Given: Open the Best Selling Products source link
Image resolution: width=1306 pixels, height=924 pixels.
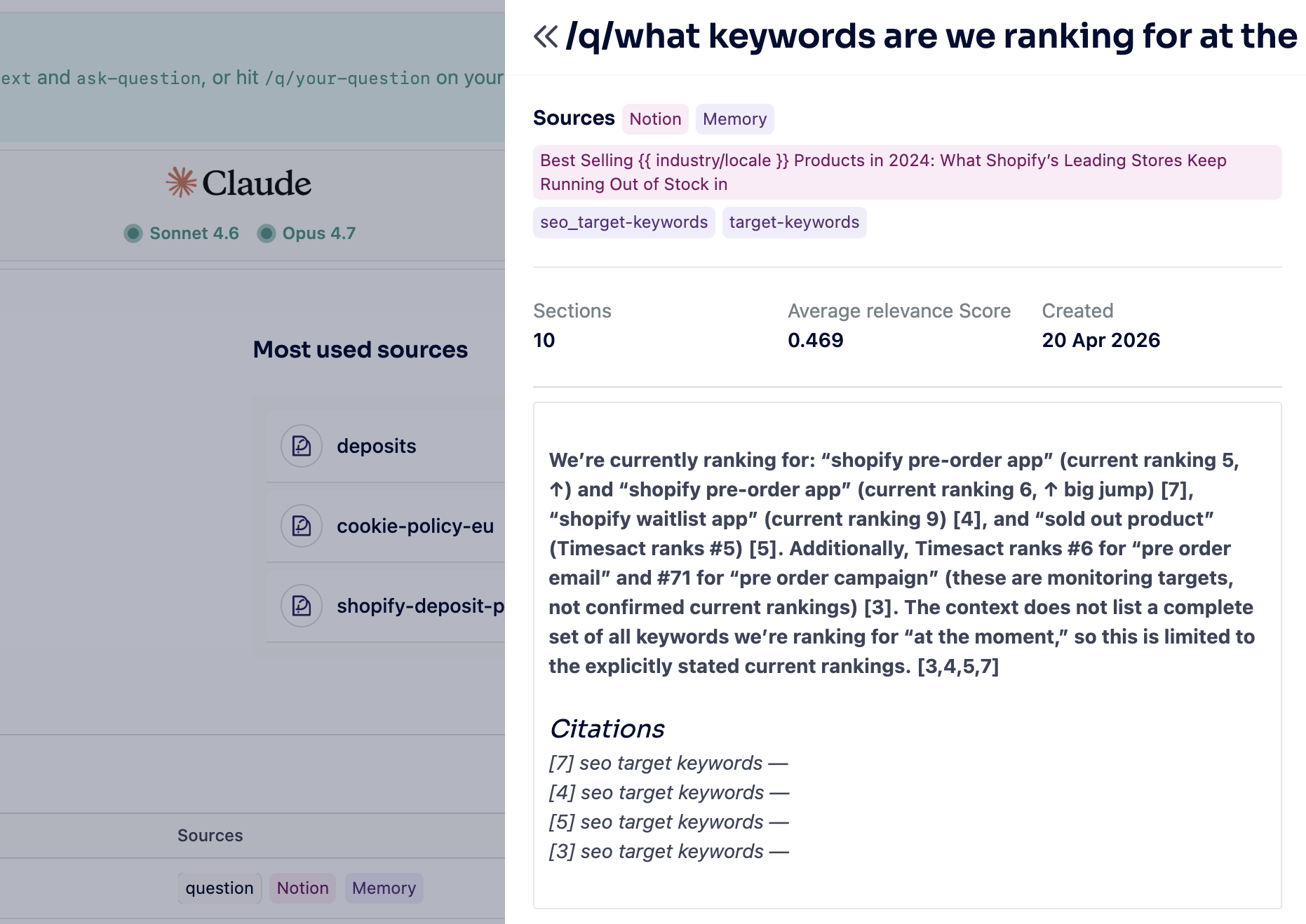Looking at the screenshot, I should click(883, 172).
